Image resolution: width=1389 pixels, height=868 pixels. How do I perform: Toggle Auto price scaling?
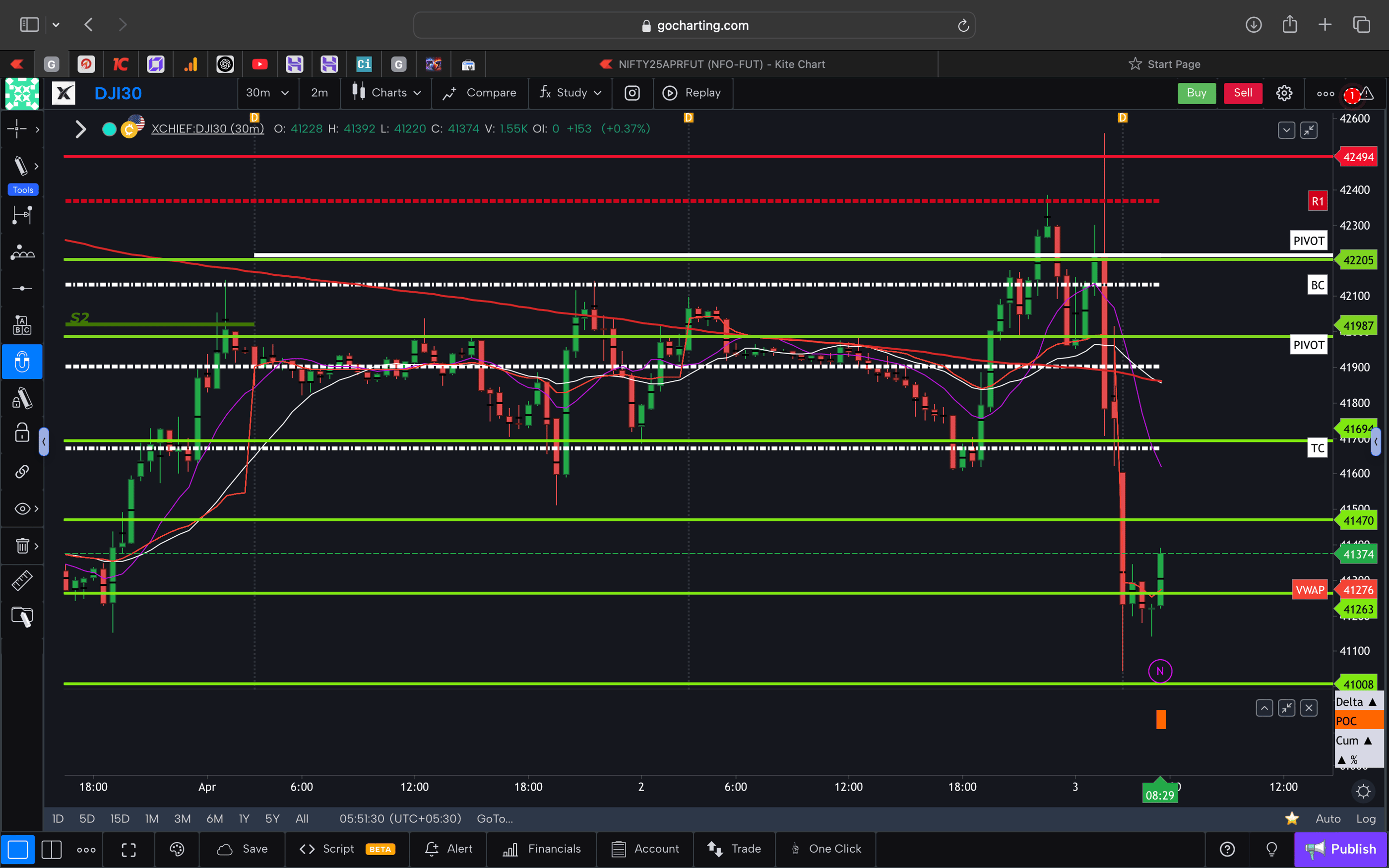[x=1328, y=818]
